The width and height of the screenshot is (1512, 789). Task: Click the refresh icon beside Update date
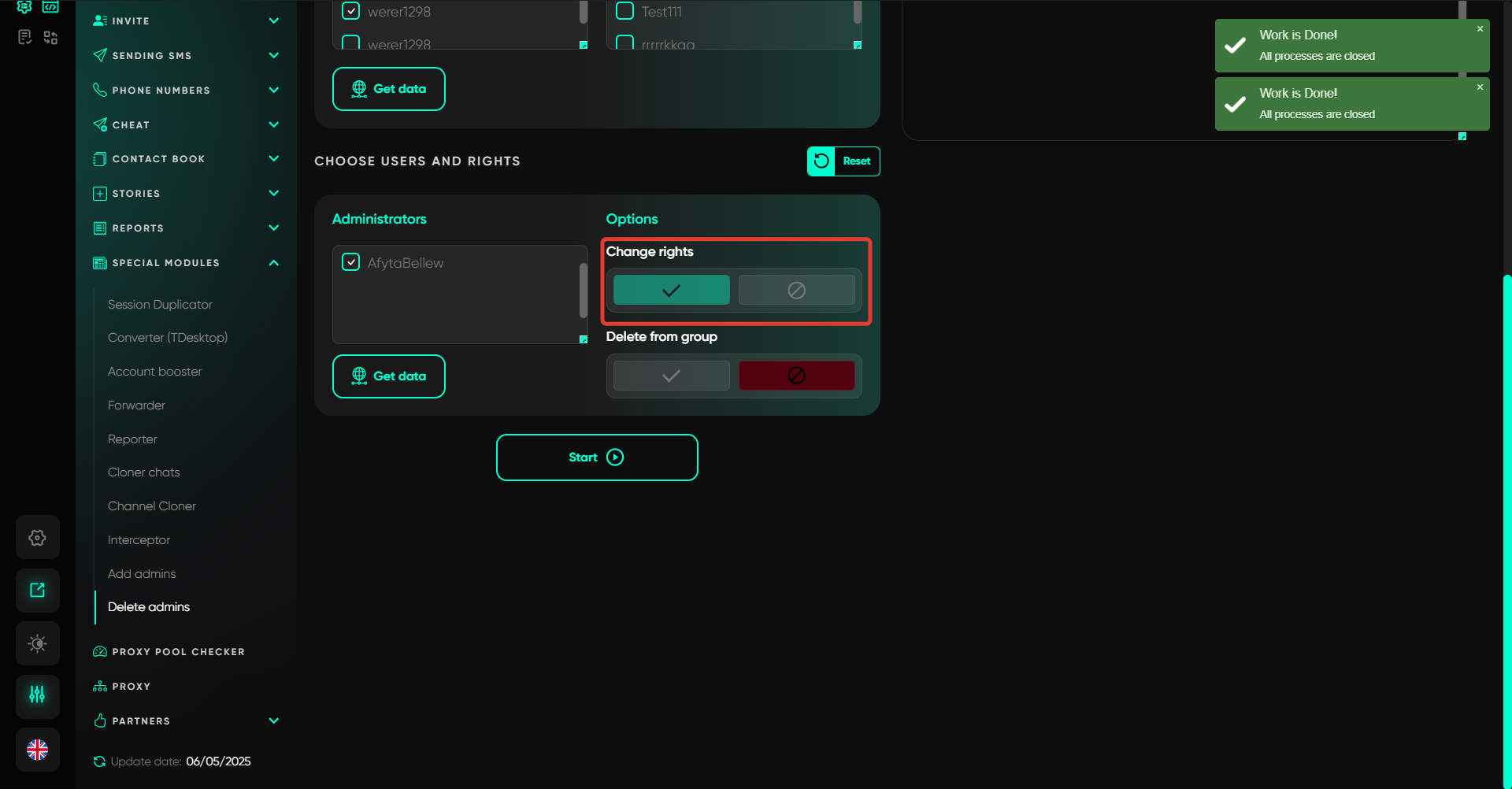[x=99, y=761]
